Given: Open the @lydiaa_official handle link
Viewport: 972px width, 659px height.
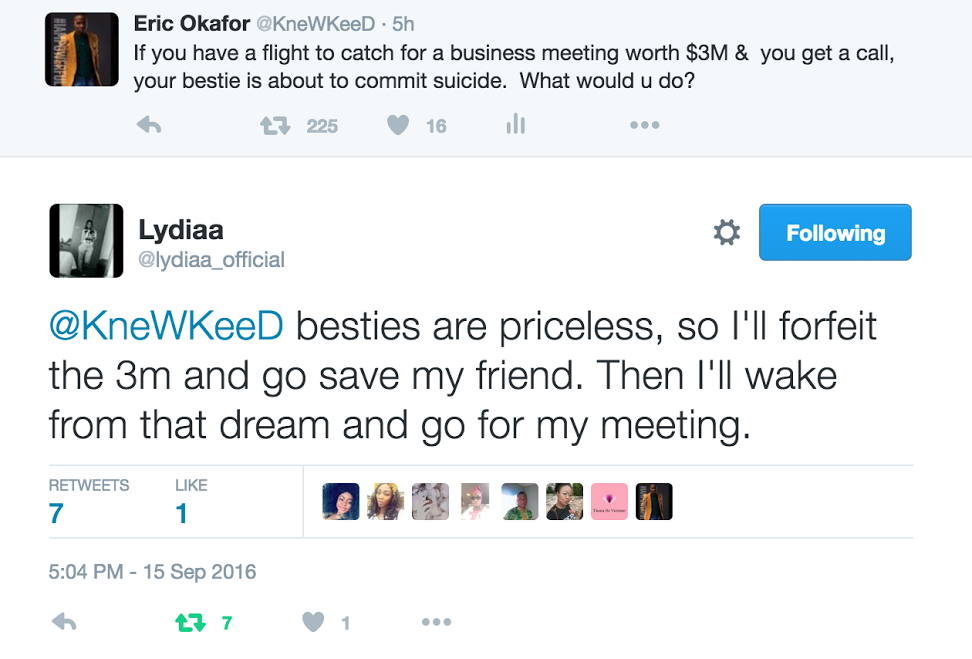Looking at the screenshot, I should tap(211, 260).
